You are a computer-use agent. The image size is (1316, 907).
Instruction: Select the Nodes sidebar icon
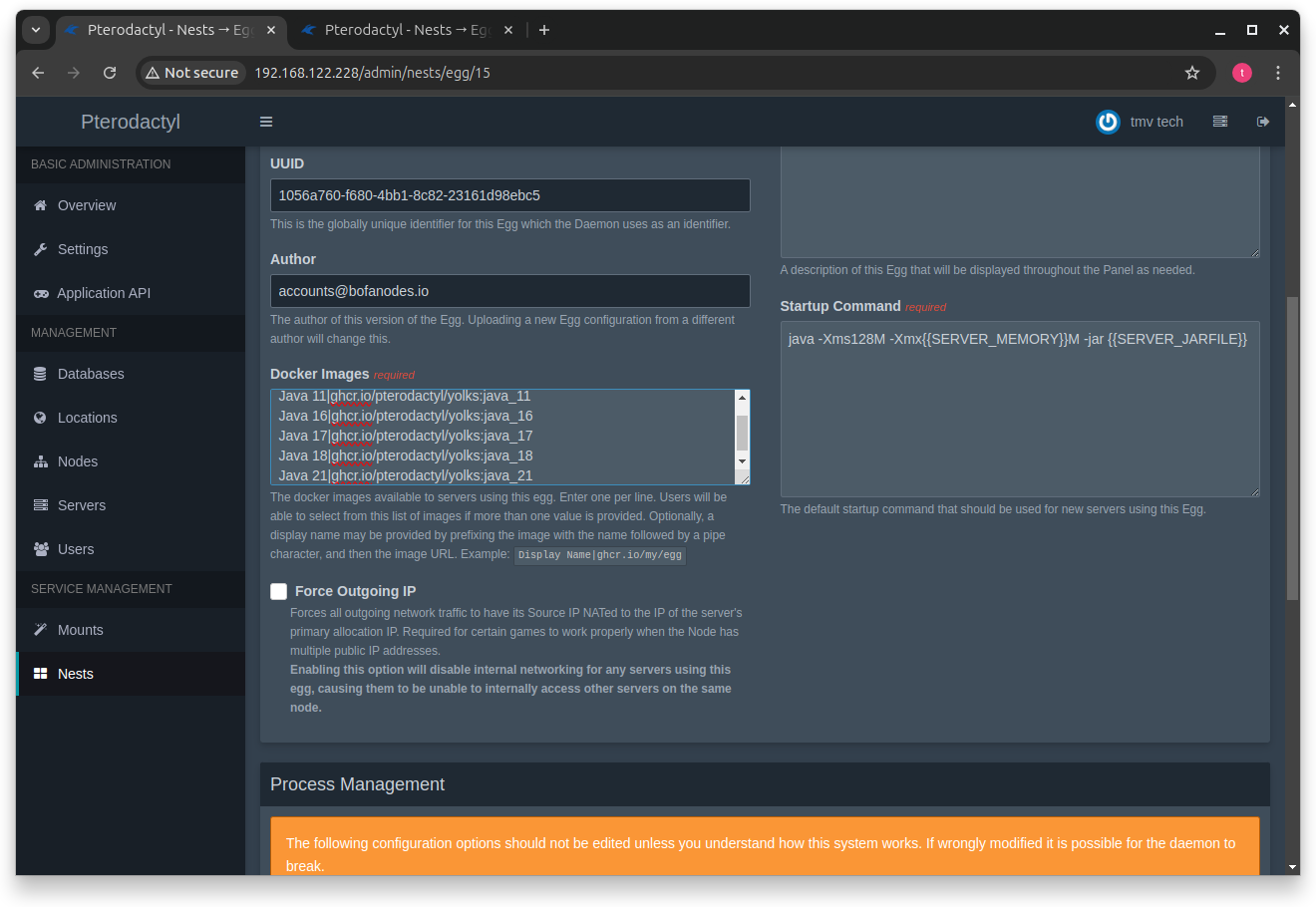[39, 461]
